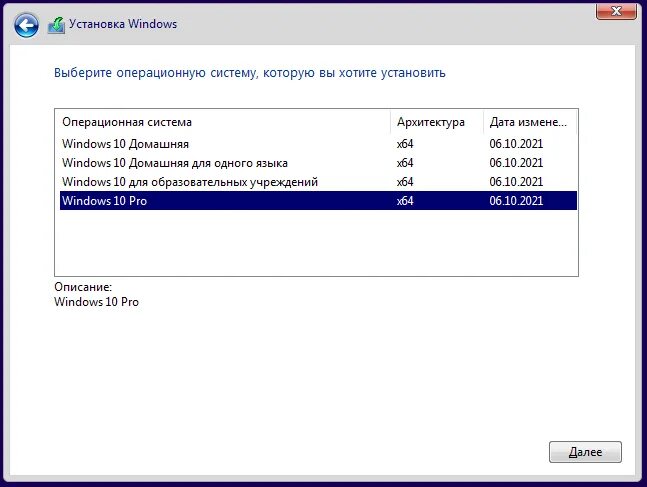This screenshot has width=647, height=487.
Task: Click the Описание Windows 10 Pro description text
Action: tap(96, 302)
